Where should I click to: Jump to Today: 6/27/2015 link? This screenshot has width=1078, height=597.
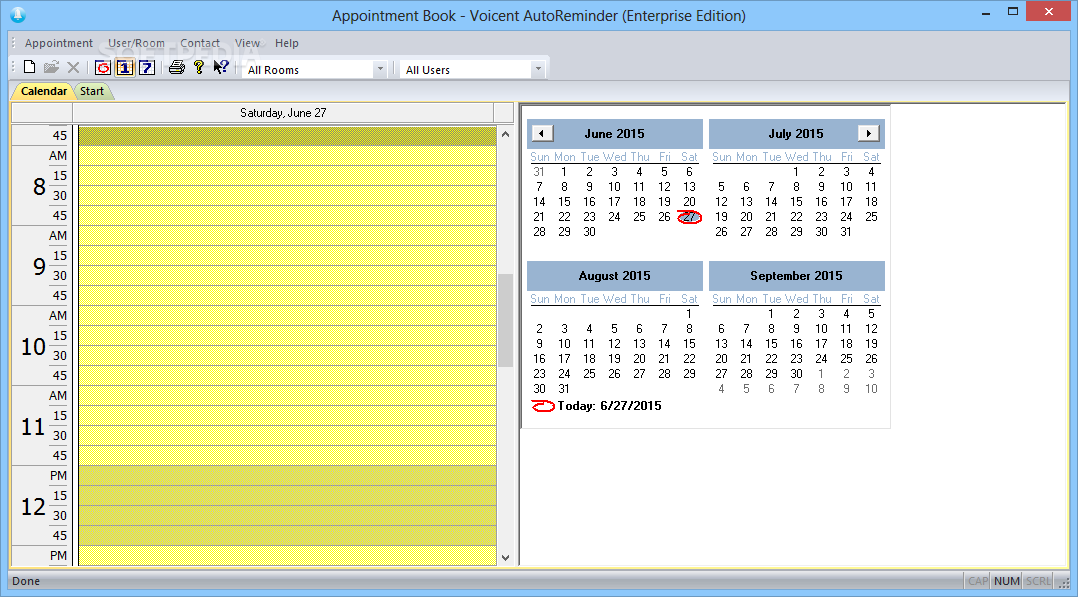tap(597, 406)
